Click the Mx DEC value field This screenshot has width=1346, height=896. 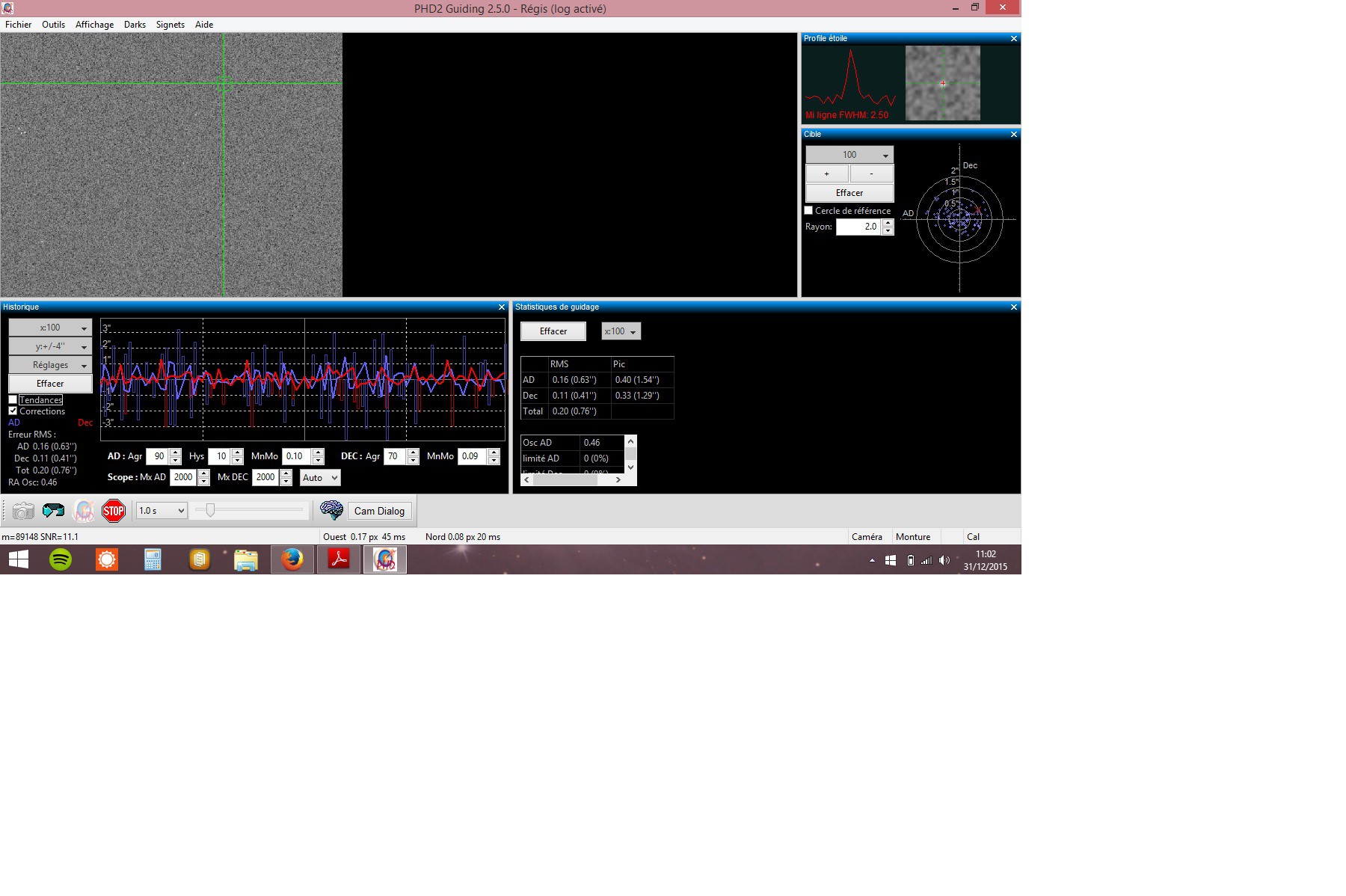pyautogui.click(x=265, y=477)
